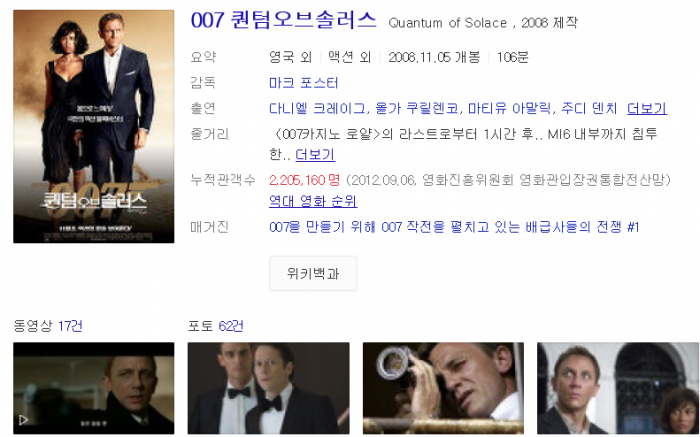This screenshot has height=437, width=700.
Task: Open the 매거진 article about 007 배급사
Action: tap(454, 227)
